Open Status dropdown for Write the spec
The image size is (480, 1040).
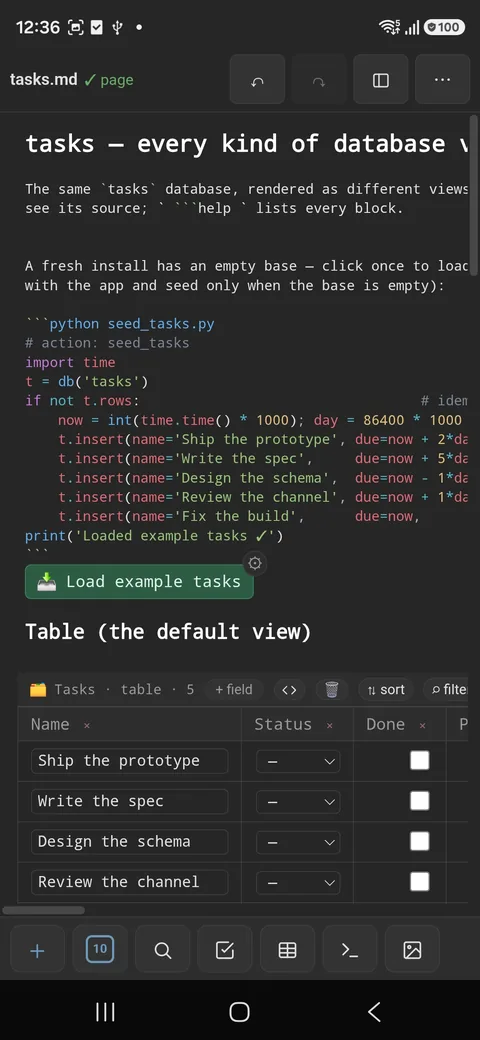298,802
